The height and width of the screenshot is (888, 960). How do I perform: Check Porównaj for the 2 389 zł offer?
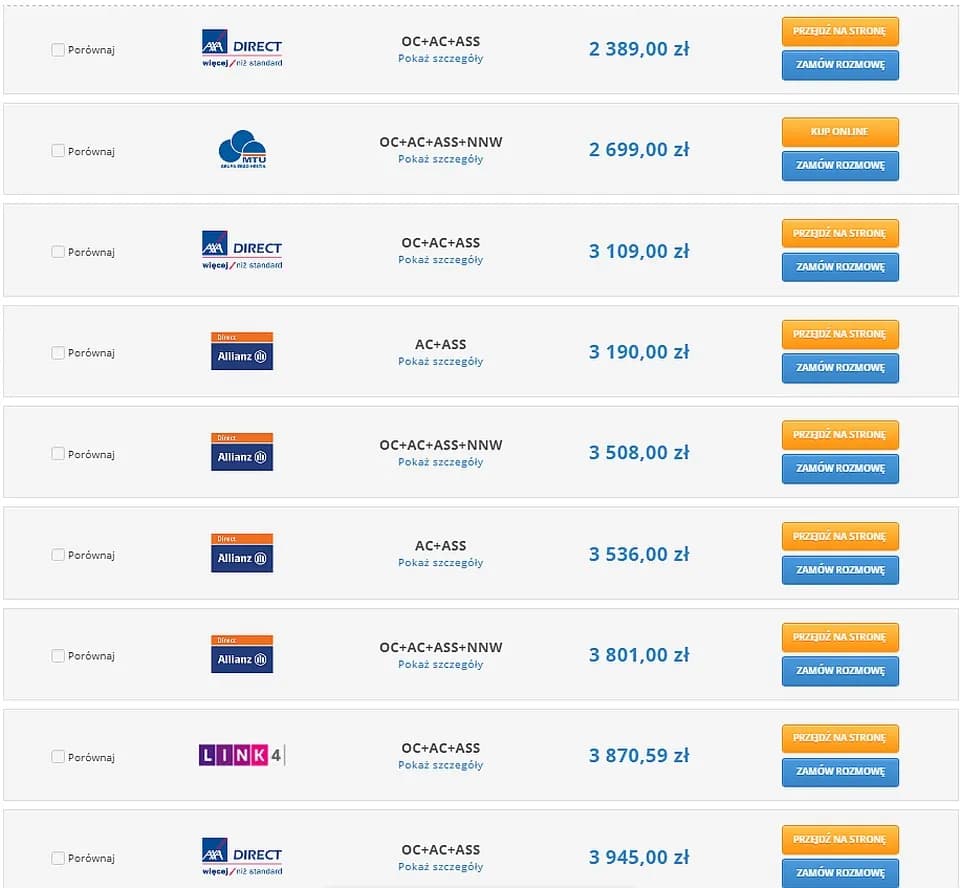click(x=57, y=49)
